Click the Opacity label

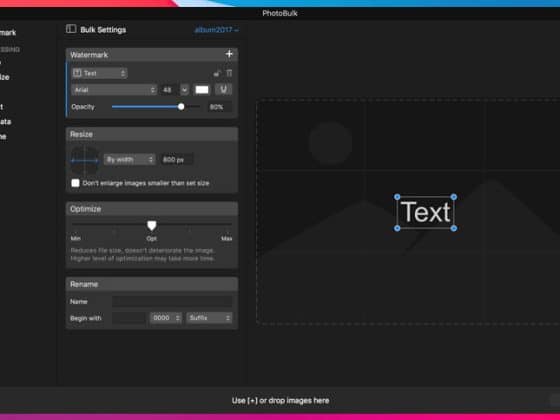(83, 107)
